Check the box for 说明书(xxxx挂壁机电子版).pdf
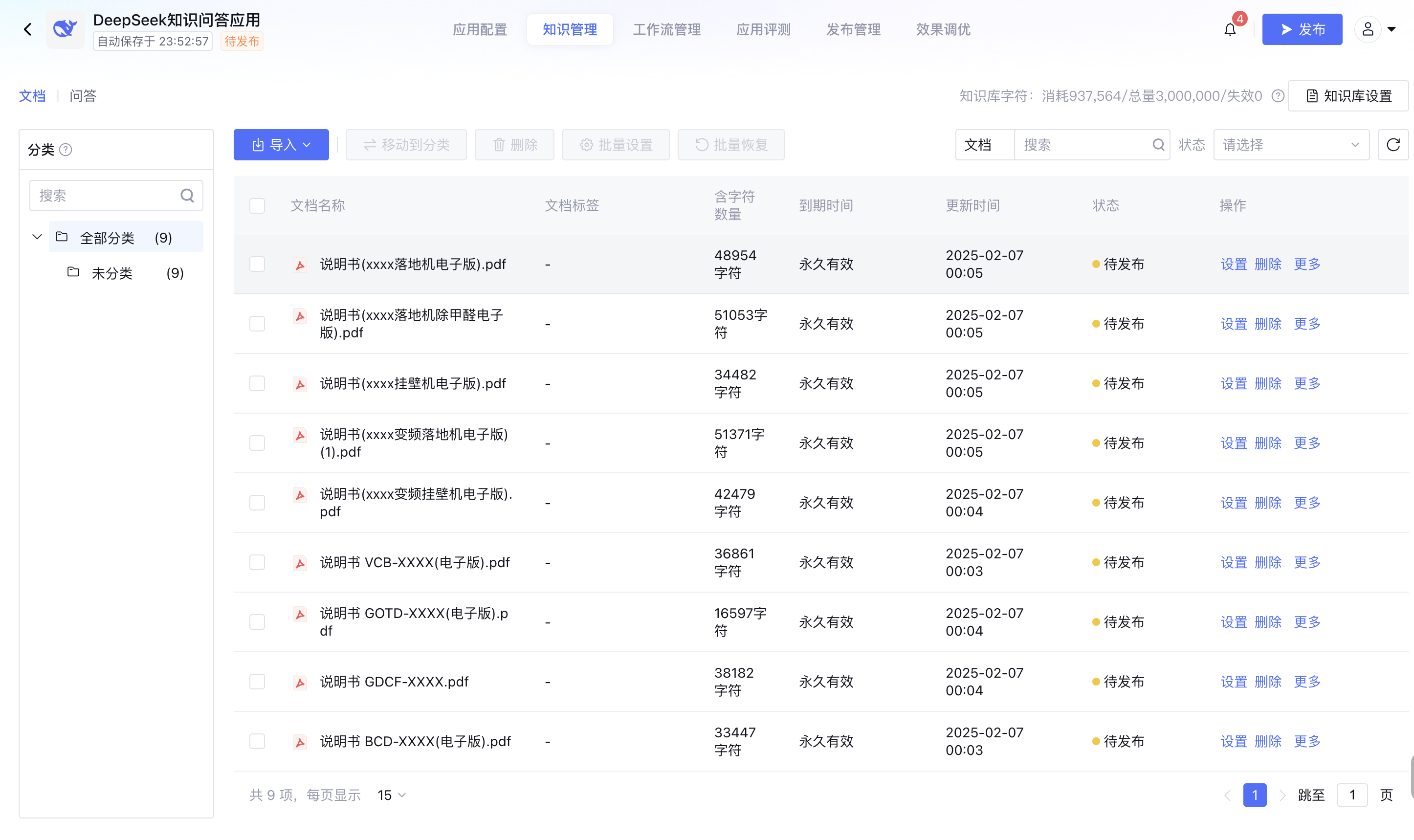This screenshot has width=1414, height=840. pyautogui.click(x=257, y=384)
